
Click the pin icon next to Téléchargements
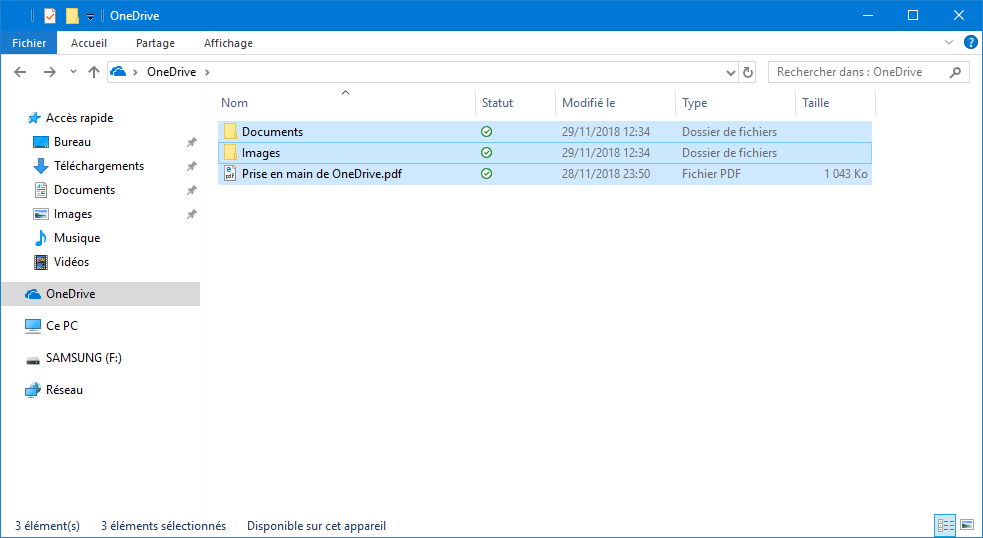pos(191,166)
